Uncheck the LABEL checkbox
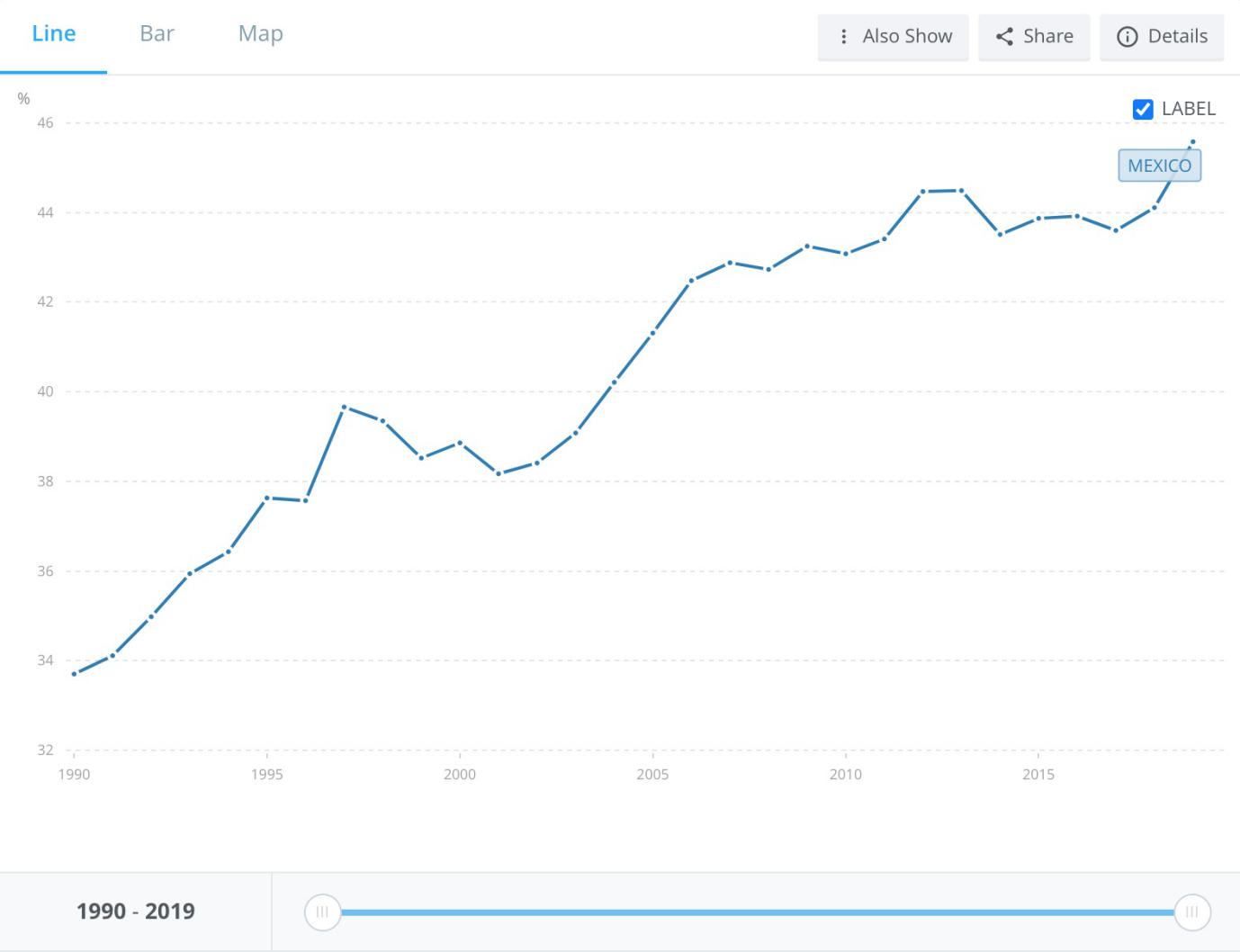 click(1143, 109)
